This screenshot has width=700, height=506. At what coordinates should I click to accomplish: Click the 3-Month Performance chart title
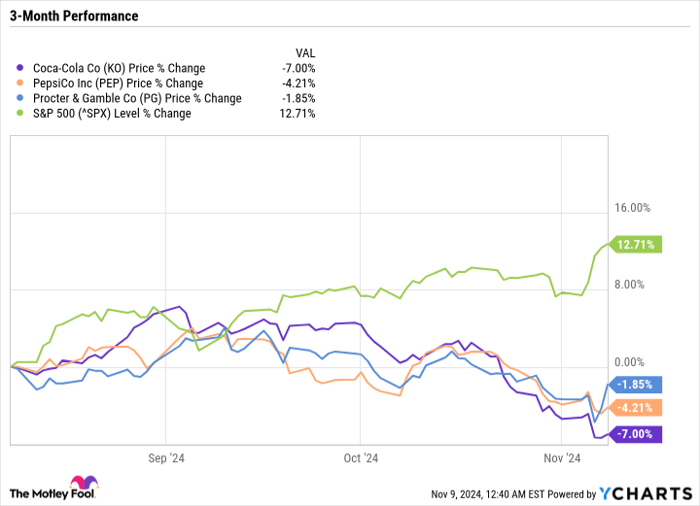pos(75,17)
